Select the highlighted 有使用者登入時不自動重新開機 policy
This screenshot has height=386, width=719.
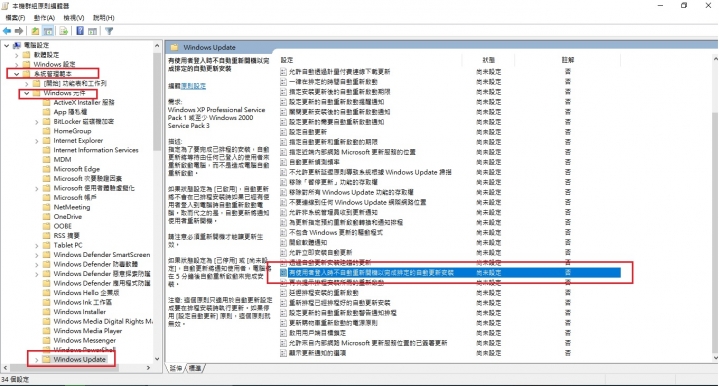pos(449,273)
